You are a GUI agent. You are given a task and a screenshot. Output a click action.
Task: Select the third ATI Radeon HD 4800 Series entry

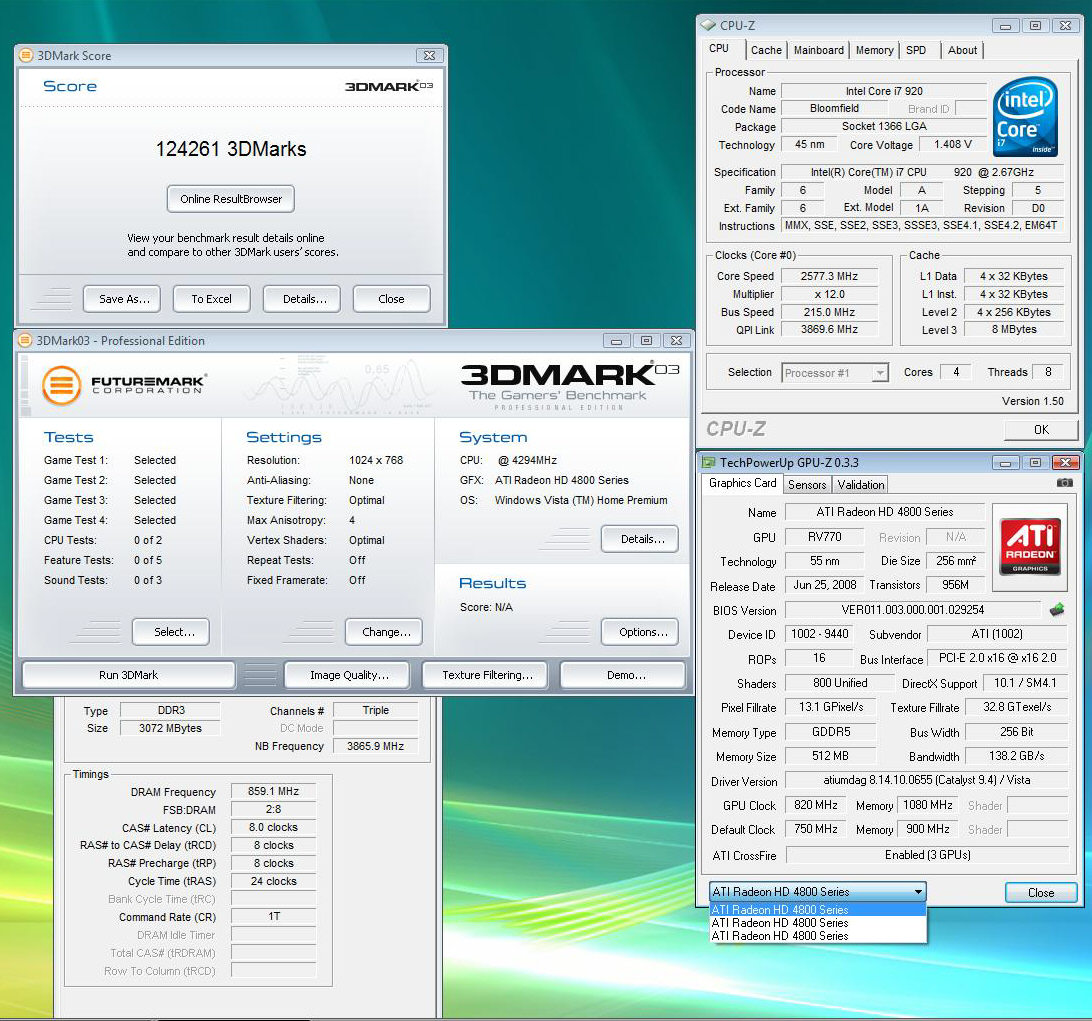point(818,936)
